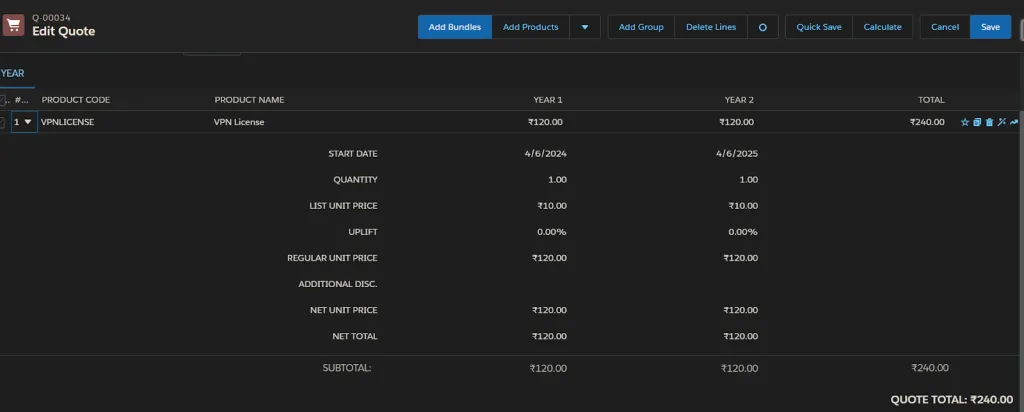Click the circle icon button next to Delete Lines
Screen dimensions: 1024x412
tap(763, 27)
